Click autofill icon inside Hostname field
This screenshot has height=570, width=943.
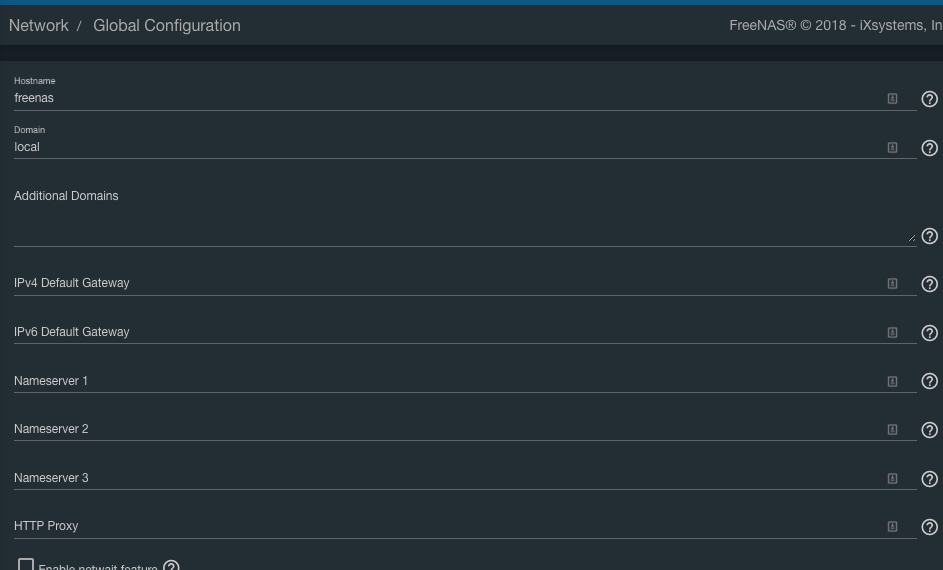pos(892,99)
